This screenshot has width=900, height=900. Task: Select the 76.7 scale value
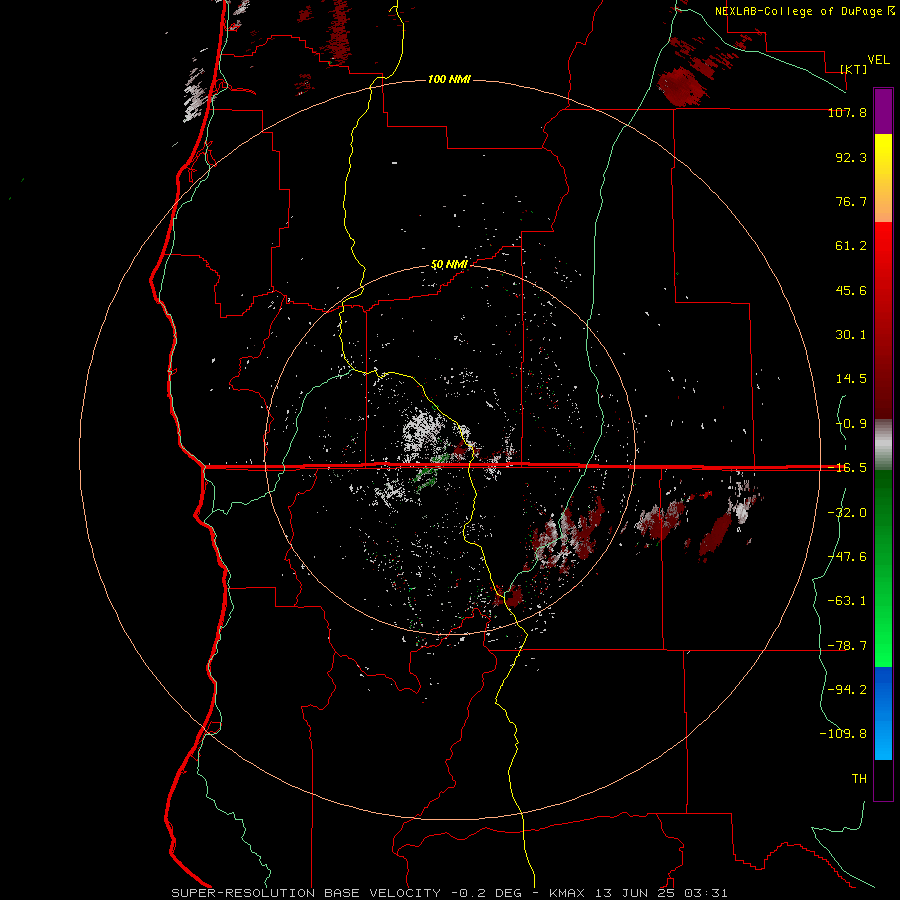[x=851, y=201]
